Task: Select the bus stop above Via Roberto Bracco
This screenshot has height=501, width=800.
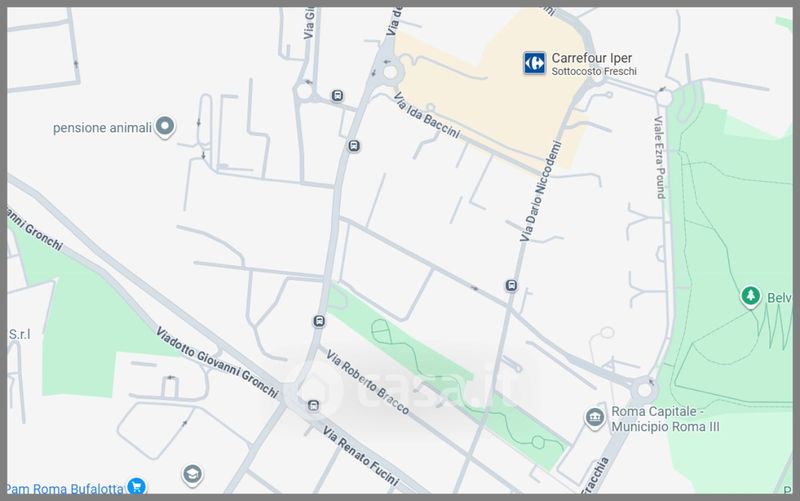Action: pos(319,321)
